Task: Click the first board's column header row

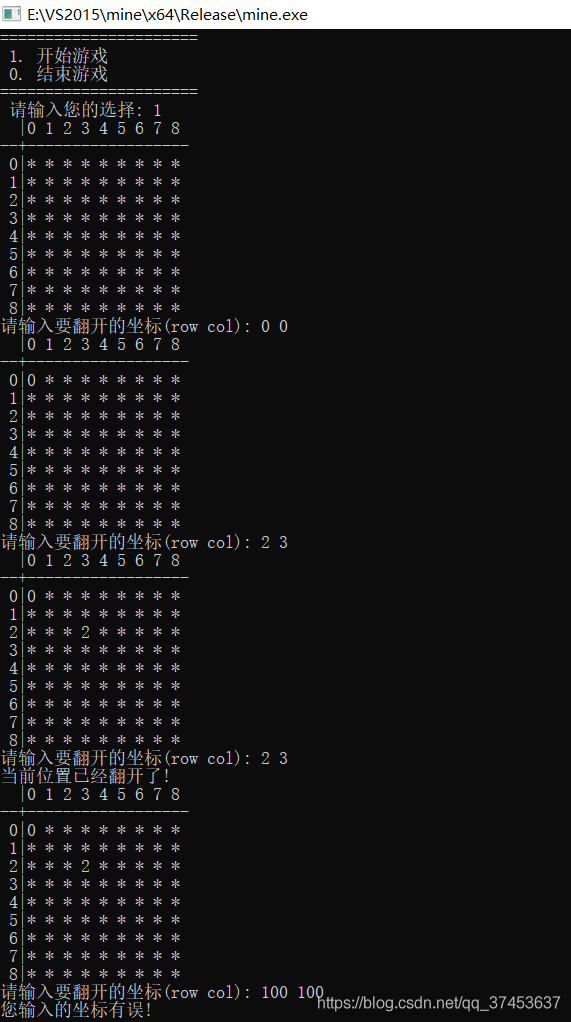Action: click(x=103, y=128)
